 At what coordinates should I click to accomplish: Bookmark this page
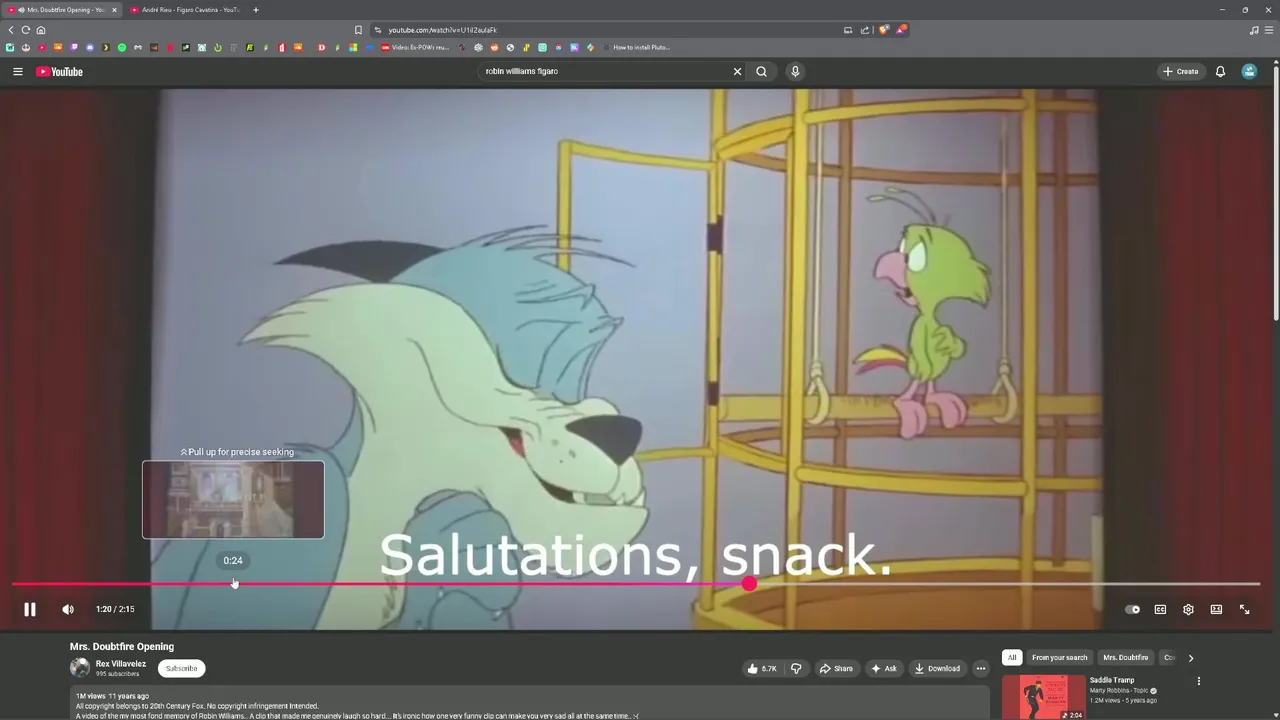click(358, 30)
